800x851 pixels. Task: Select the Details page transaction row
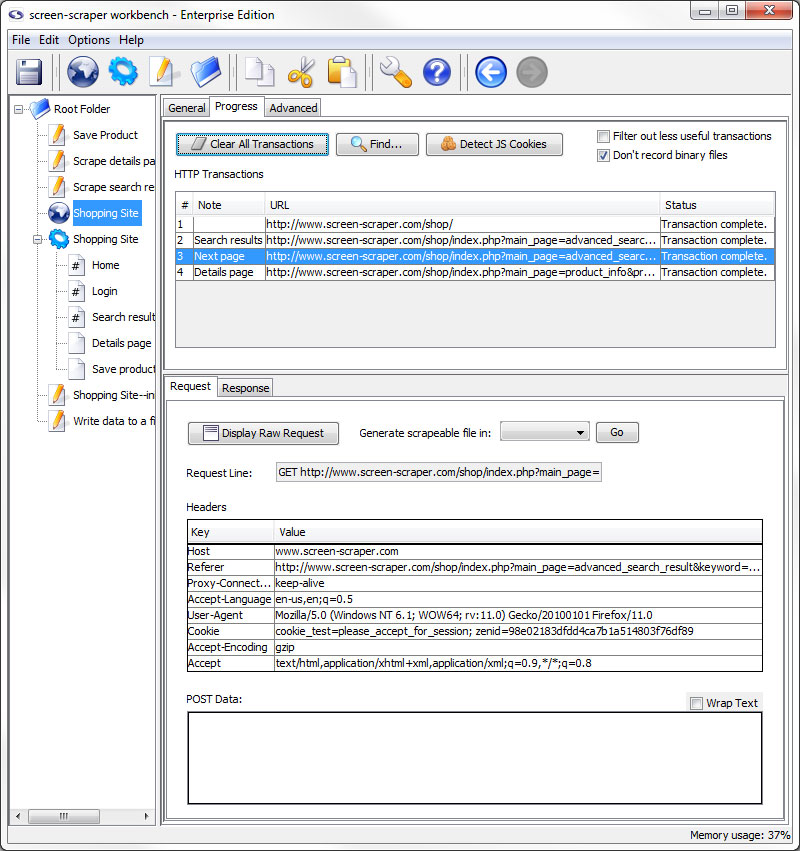pyautogui.click(x=475, y=272)
